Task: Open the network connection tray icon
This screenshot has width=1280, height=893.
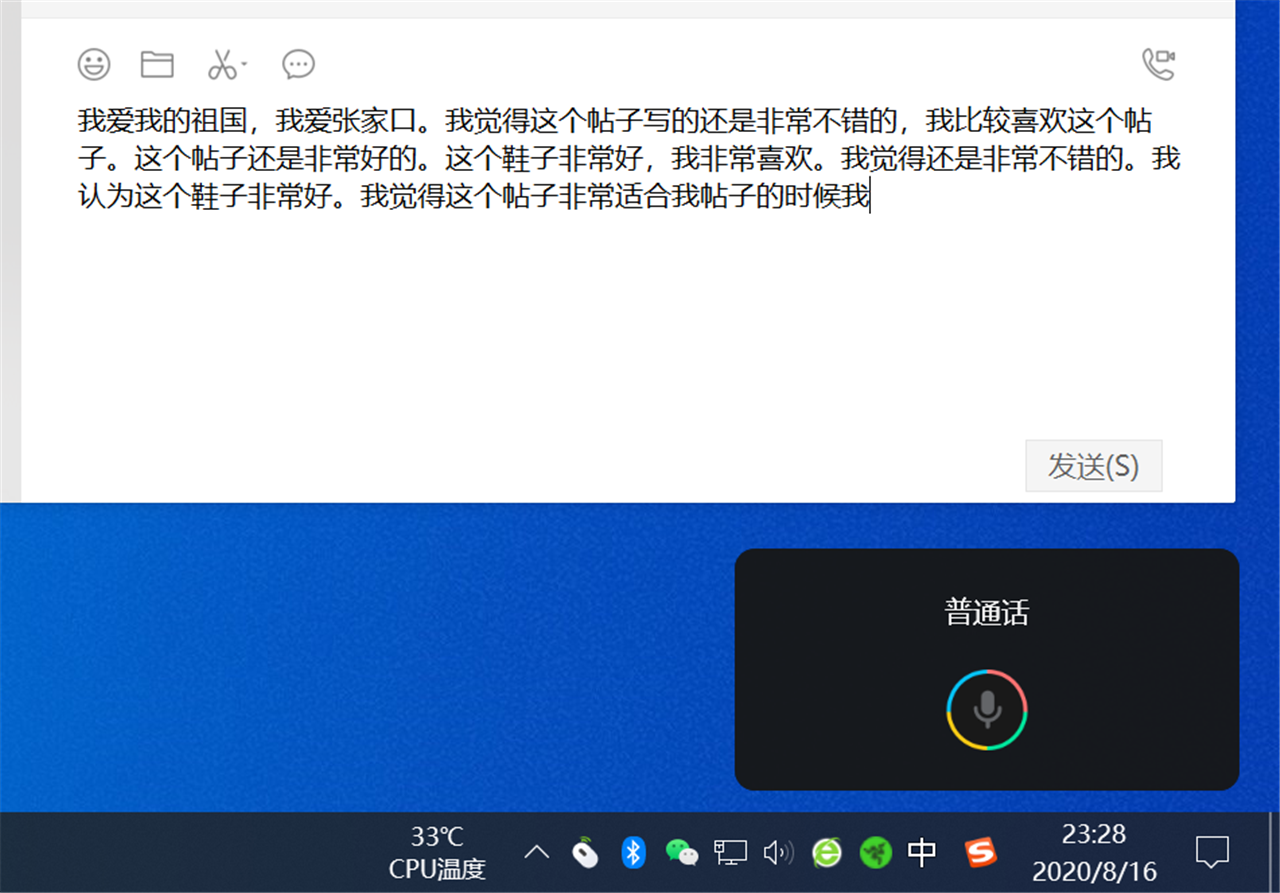Action: click(x=730, y=852)
